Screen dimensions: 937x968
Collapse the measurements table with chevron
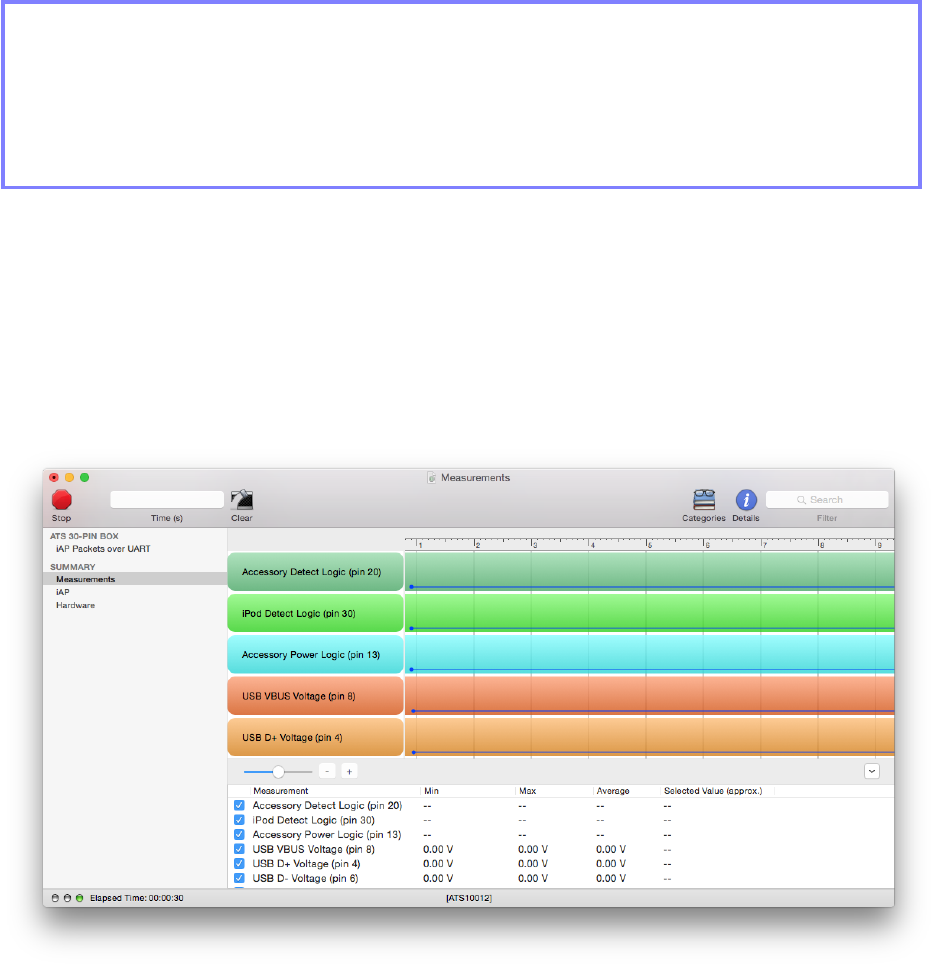pos(872,771)
